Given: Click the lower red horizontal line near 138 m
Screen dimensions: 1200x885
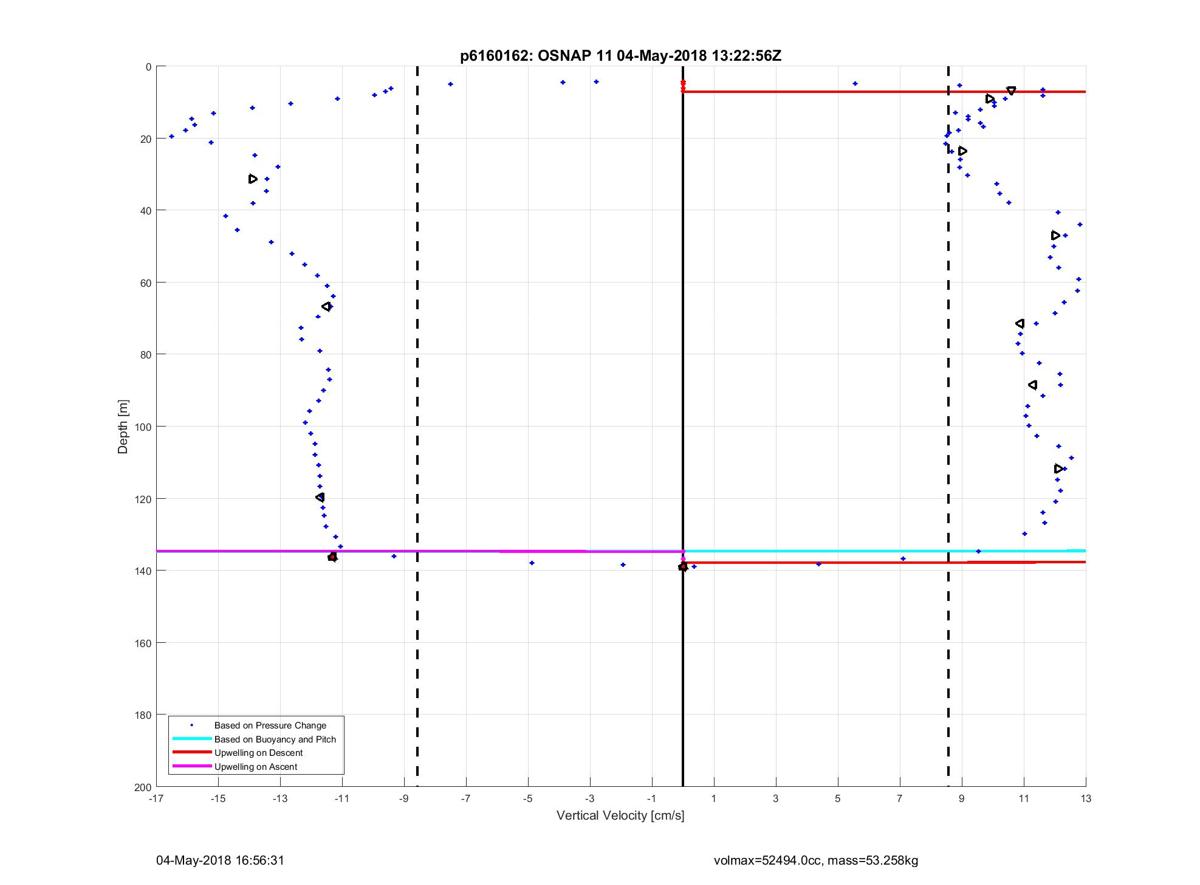Looking at the screenshot, I should coord(884,562).
